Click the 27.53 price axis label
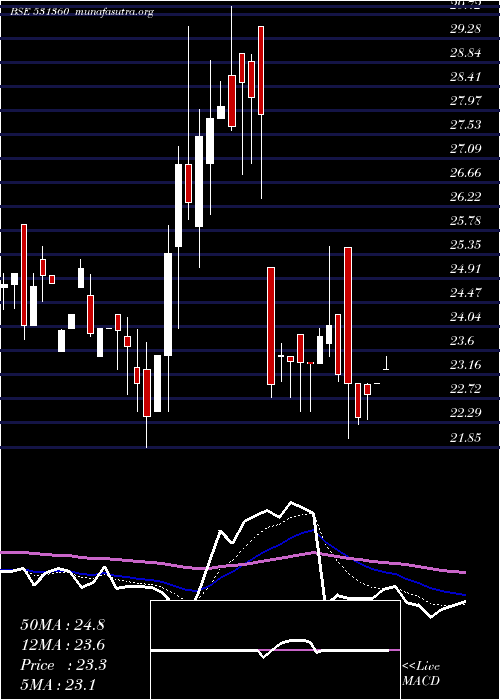The image size is (500, 700). 466,125
